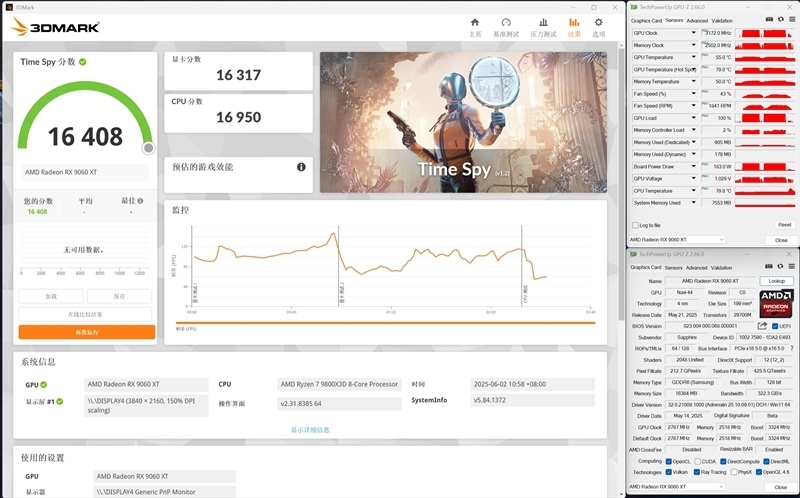Switch to Validation tab in lower GPU-Z
Image resolution: width=800 pixels, height=498 pixels.
click(x=721, y=267)
